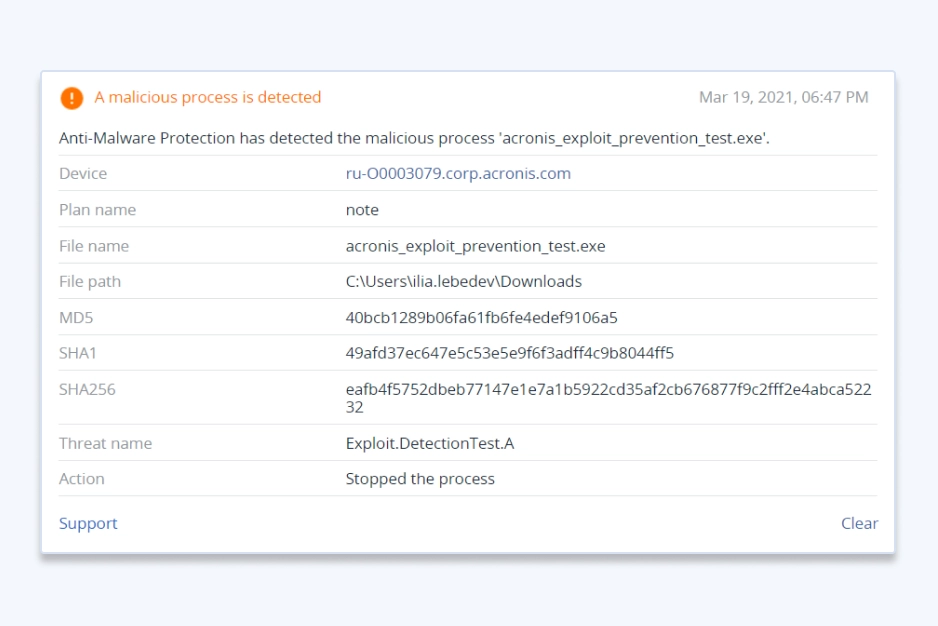Click the Anti-Malware Protection description sentence
The image size is (938, 626).
pyautogui.click(x=414, y=138)
